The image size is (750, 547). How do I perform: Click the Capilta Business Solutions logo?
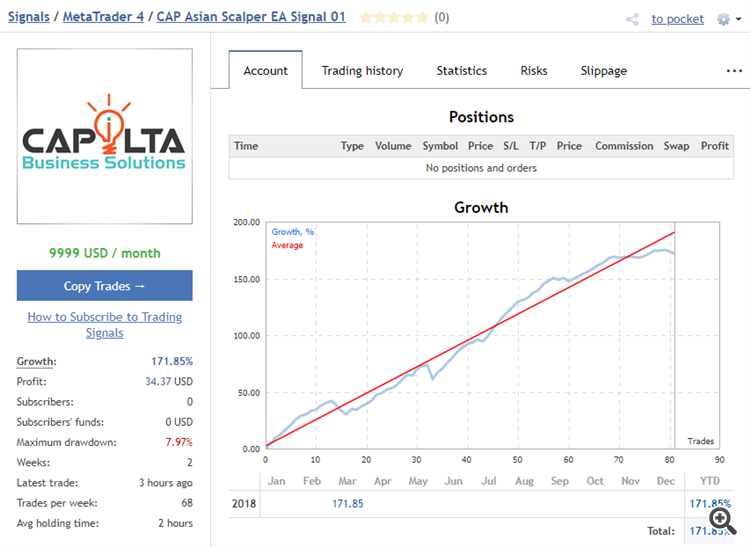pyautogui.click(x=105, y=137)
